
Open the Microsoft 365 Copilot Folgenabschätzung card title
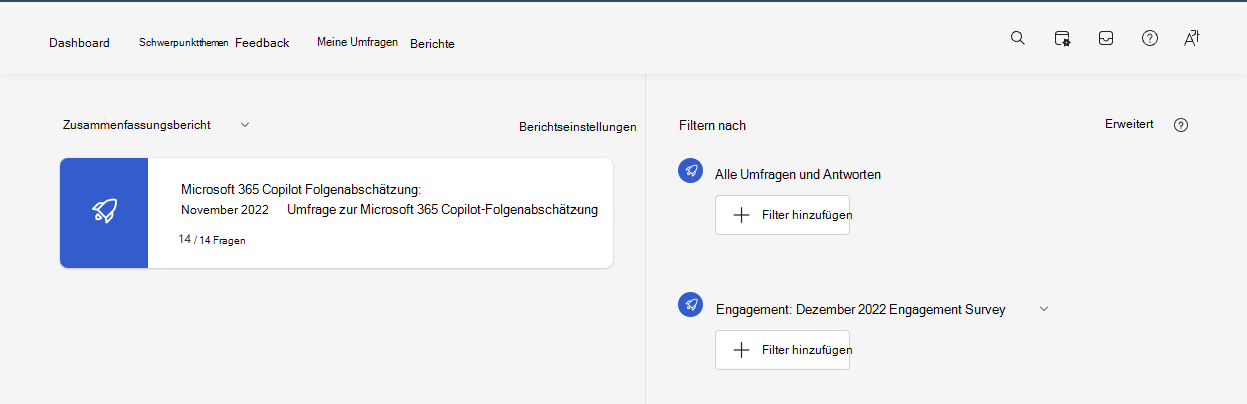(301, 189)
